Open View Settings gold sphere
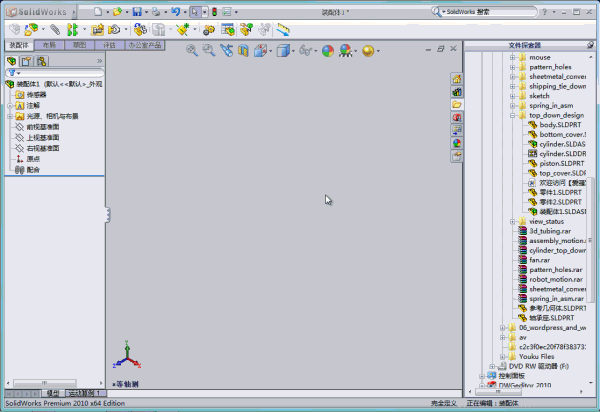600x412 pixels. (x=368, y=50)
